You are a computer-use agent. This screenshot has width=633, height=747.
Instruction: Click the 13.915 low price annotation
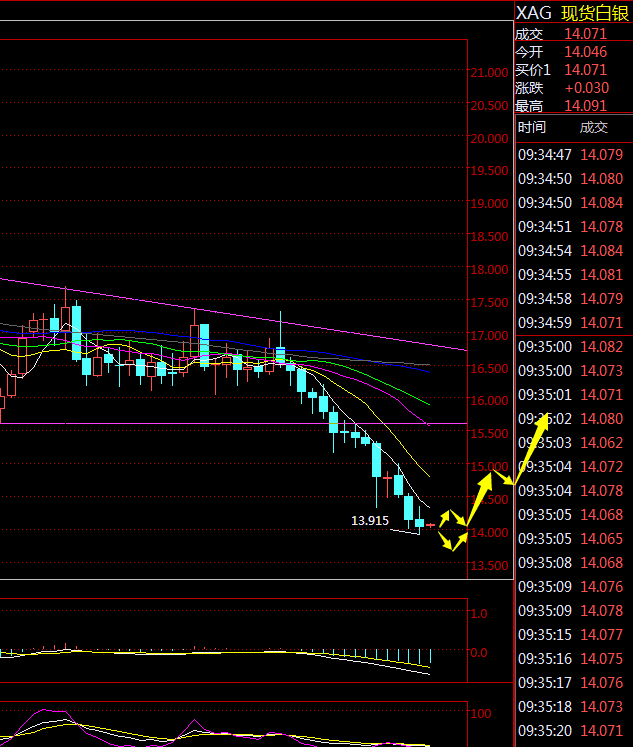370,521
